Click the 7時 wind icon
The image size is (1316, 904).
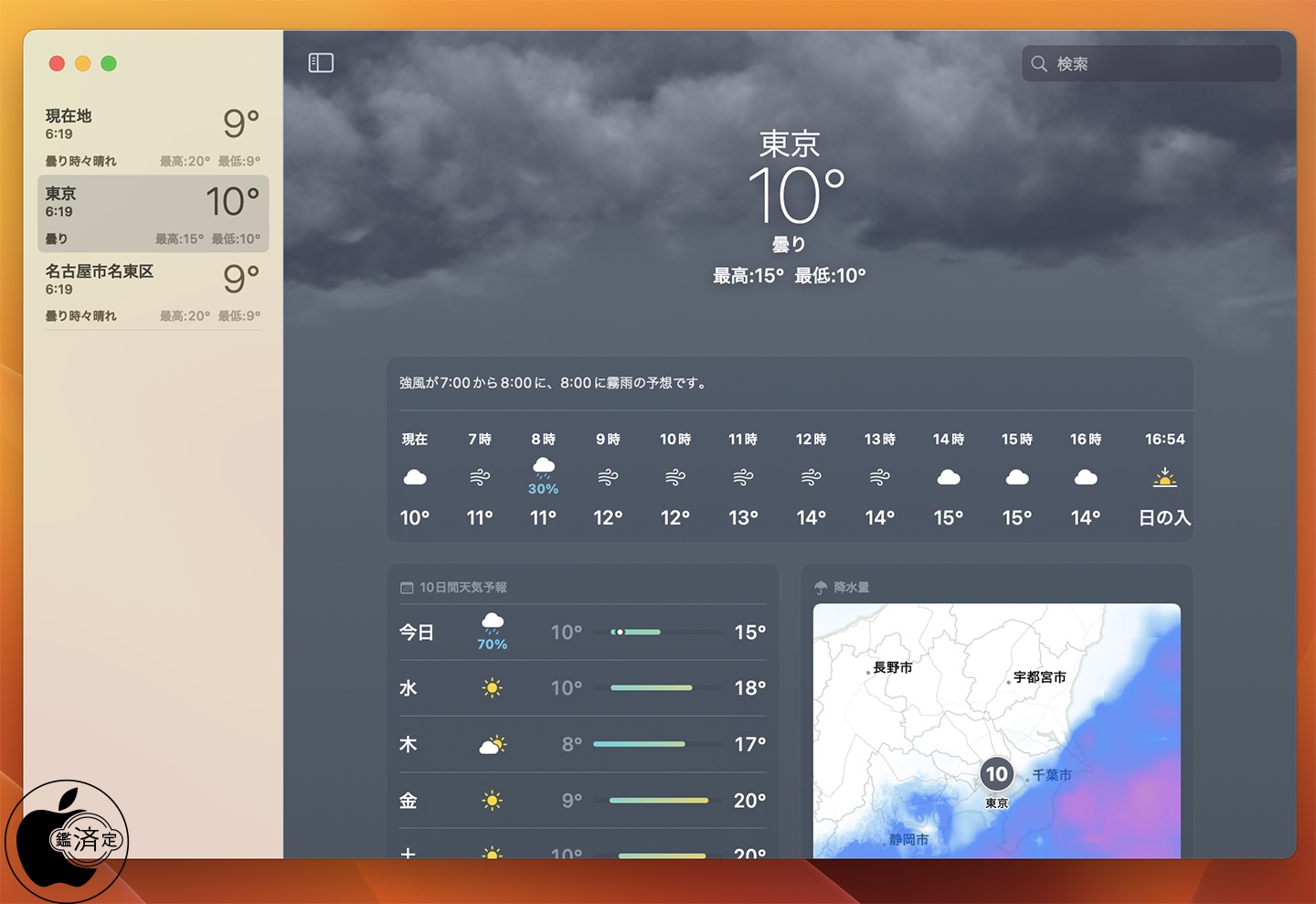(480, 477)
